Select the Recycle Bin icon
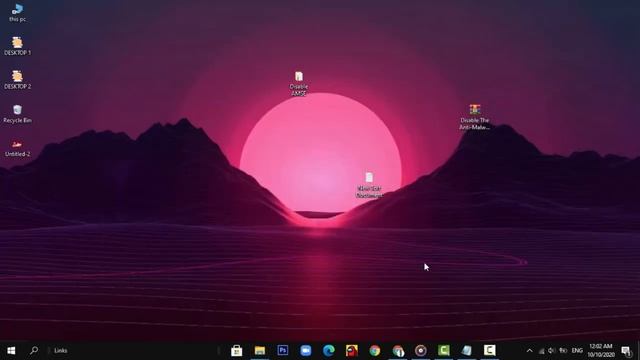This screenshot has width=640, height=360. point(17,113)
